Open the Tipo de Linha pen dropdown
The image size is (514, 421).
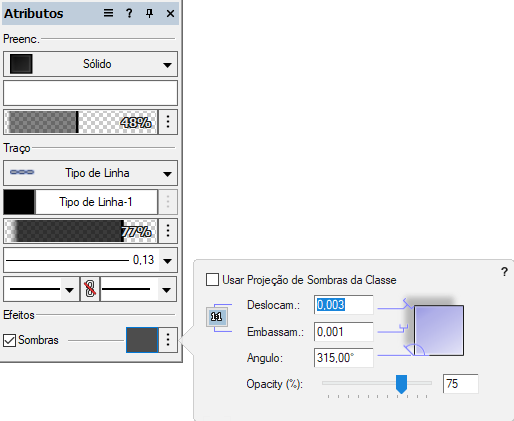click(x=90, y=173)
